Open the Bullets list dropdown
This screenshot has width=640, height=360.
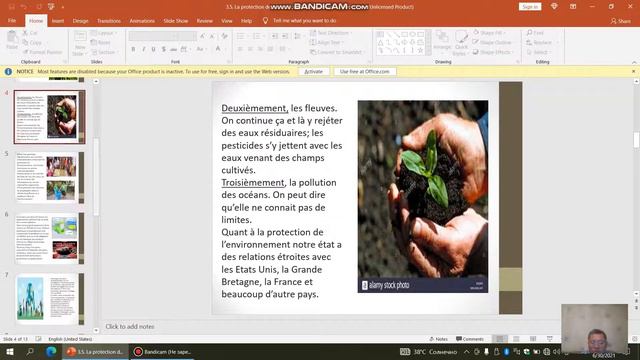point(242,36)
